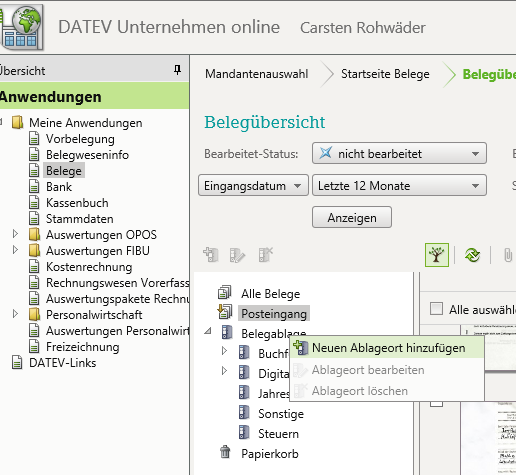The width and height of the screenshot is (516, 475).
Task: Click the Freizeichnung document icon
Action: point(34,346)
